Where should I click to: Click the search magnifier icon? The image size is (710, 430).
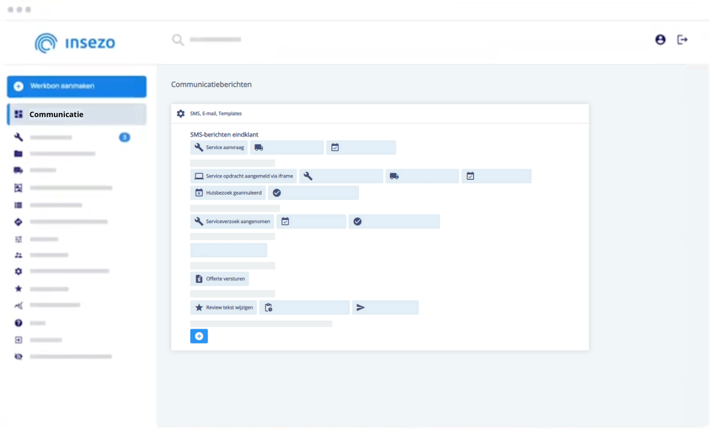click(x=178, y=40)
